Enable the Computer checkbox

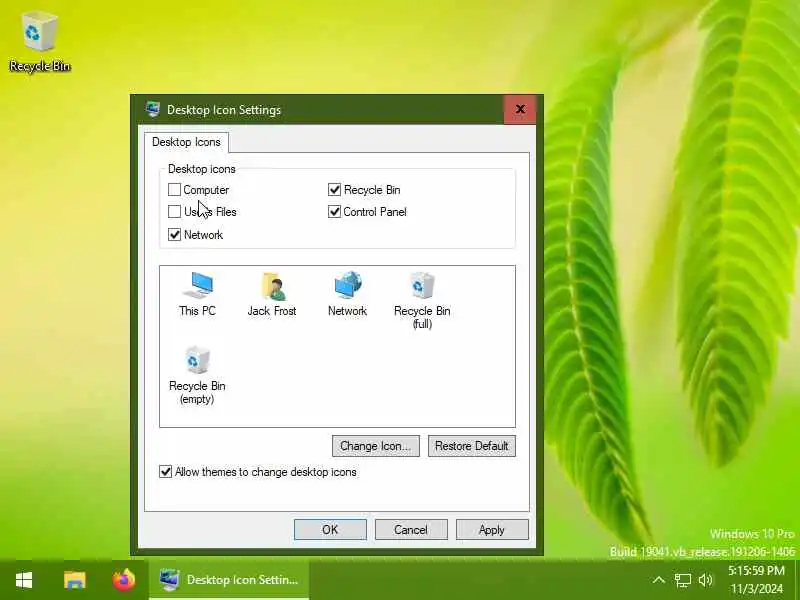pos(174,190)
